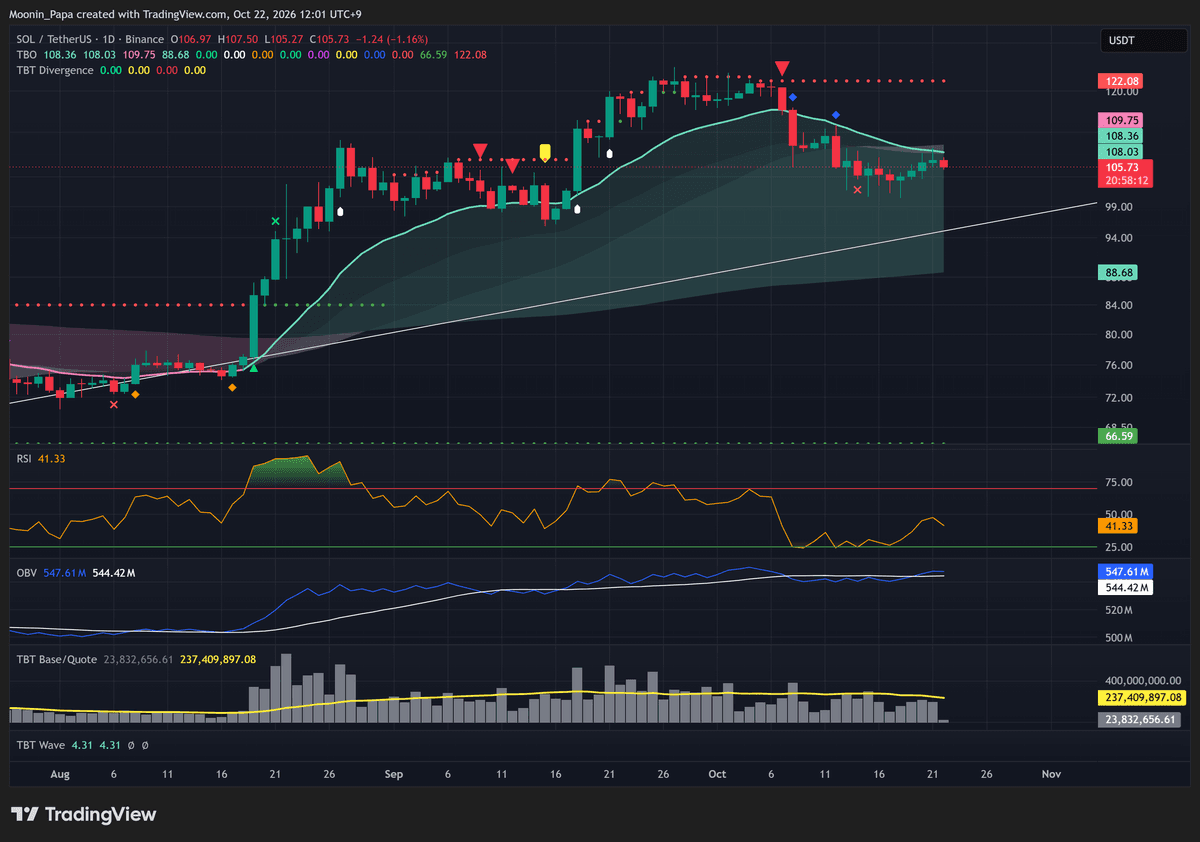
Task: Click the RSI pane label
Action: [25, 457]
